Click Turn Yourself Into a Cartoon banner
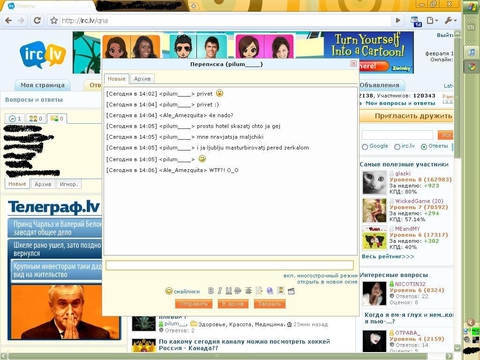Screen dimensions: 480x360 (368, 52)
